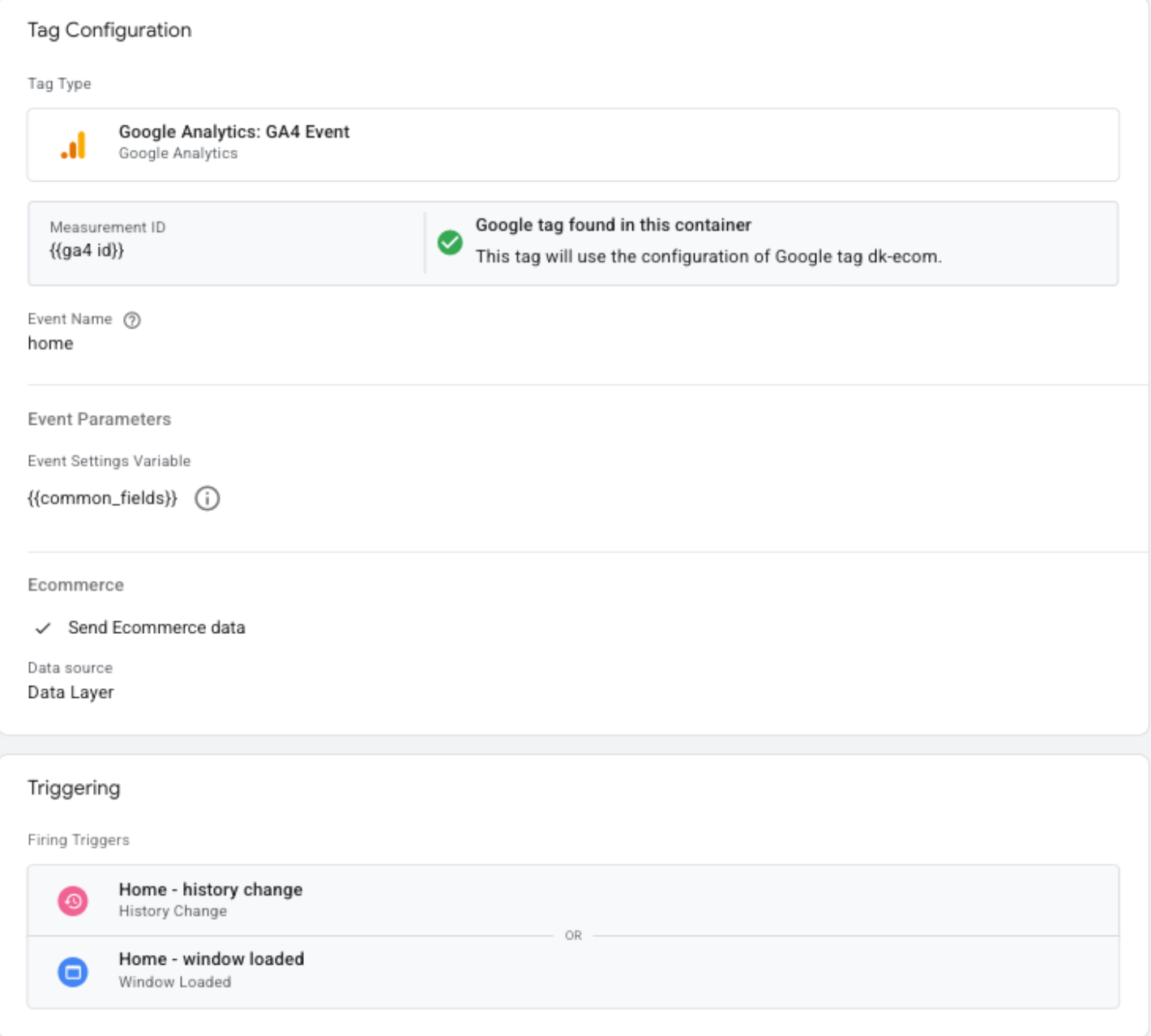The image size is (1151, 1036).
Task: Open the Home - history change trigger
Action: [x=573, y=900]
